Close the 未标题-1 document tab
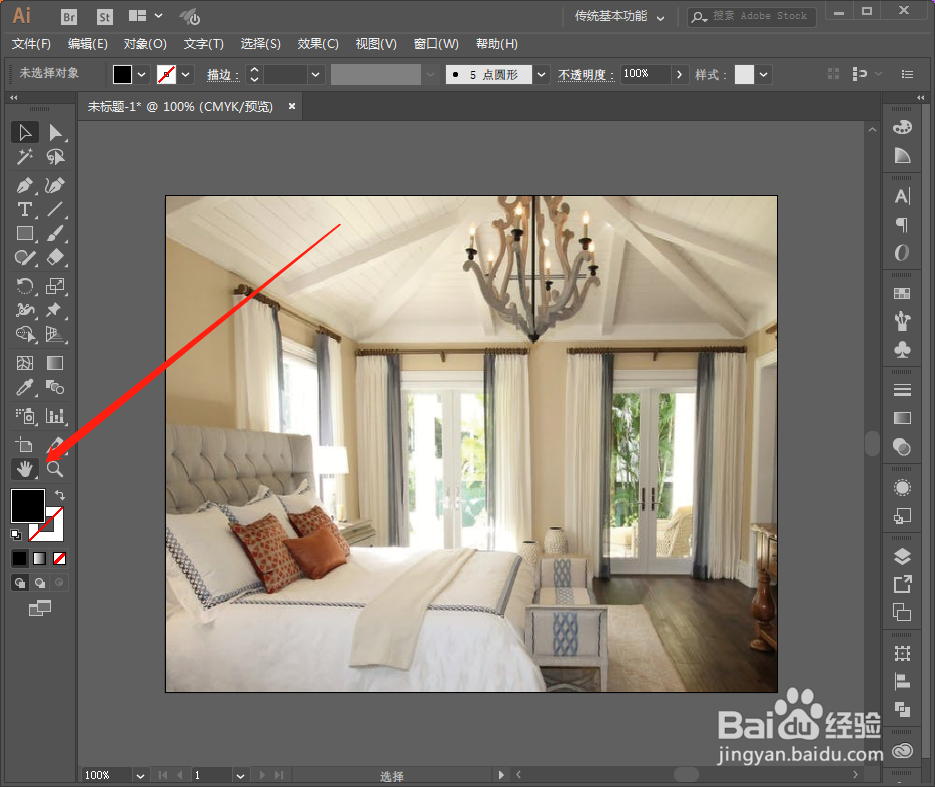This screenshot has width=935, height=787. (292, 106)
